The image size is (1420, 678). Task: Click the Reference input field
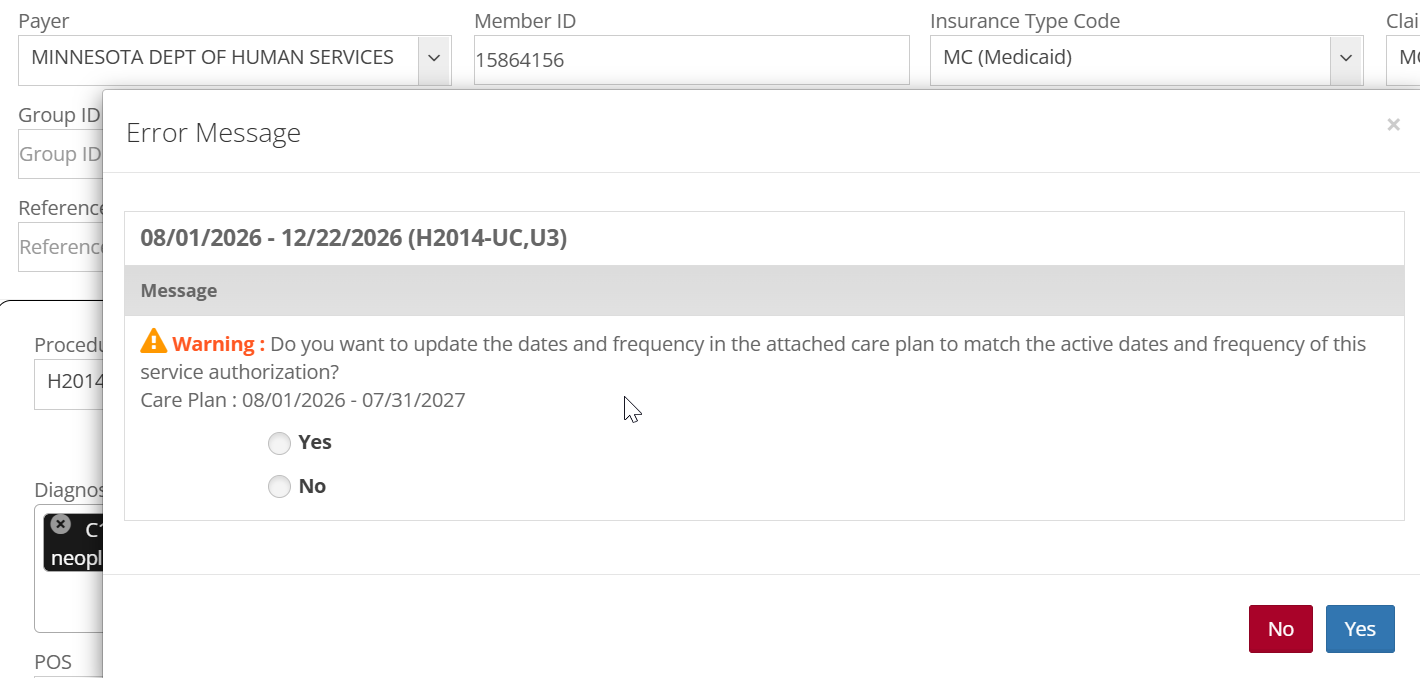click(60, 247)
